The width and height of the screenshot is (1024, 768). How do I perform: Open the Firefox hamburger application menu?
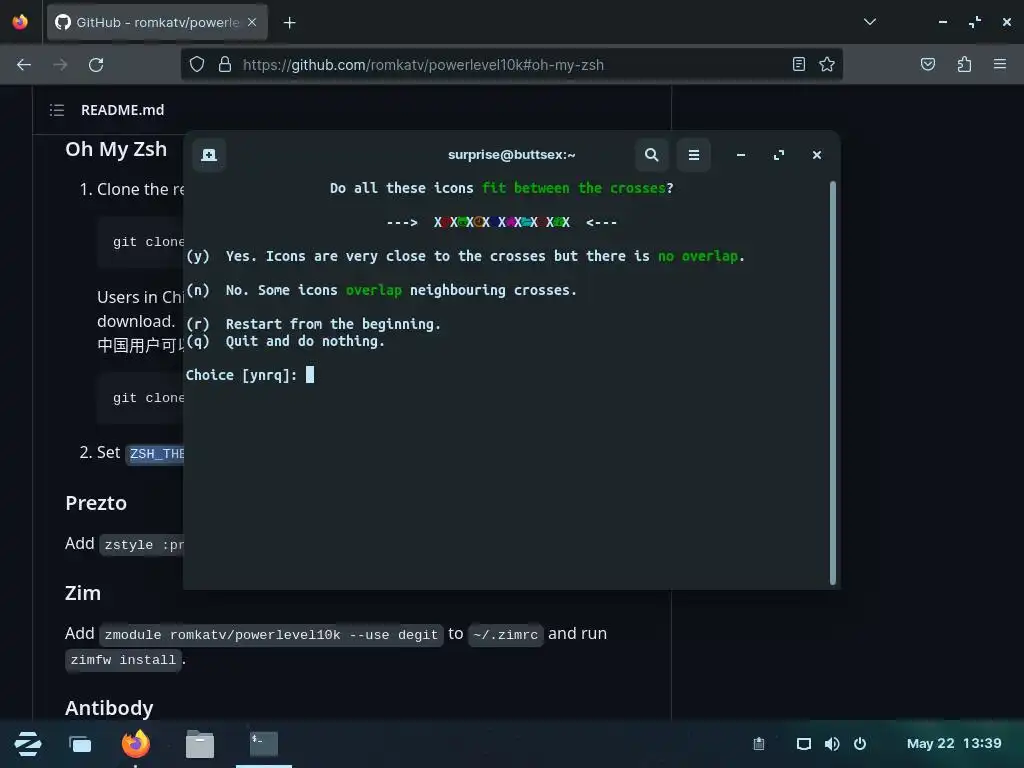coord(1000,64)
